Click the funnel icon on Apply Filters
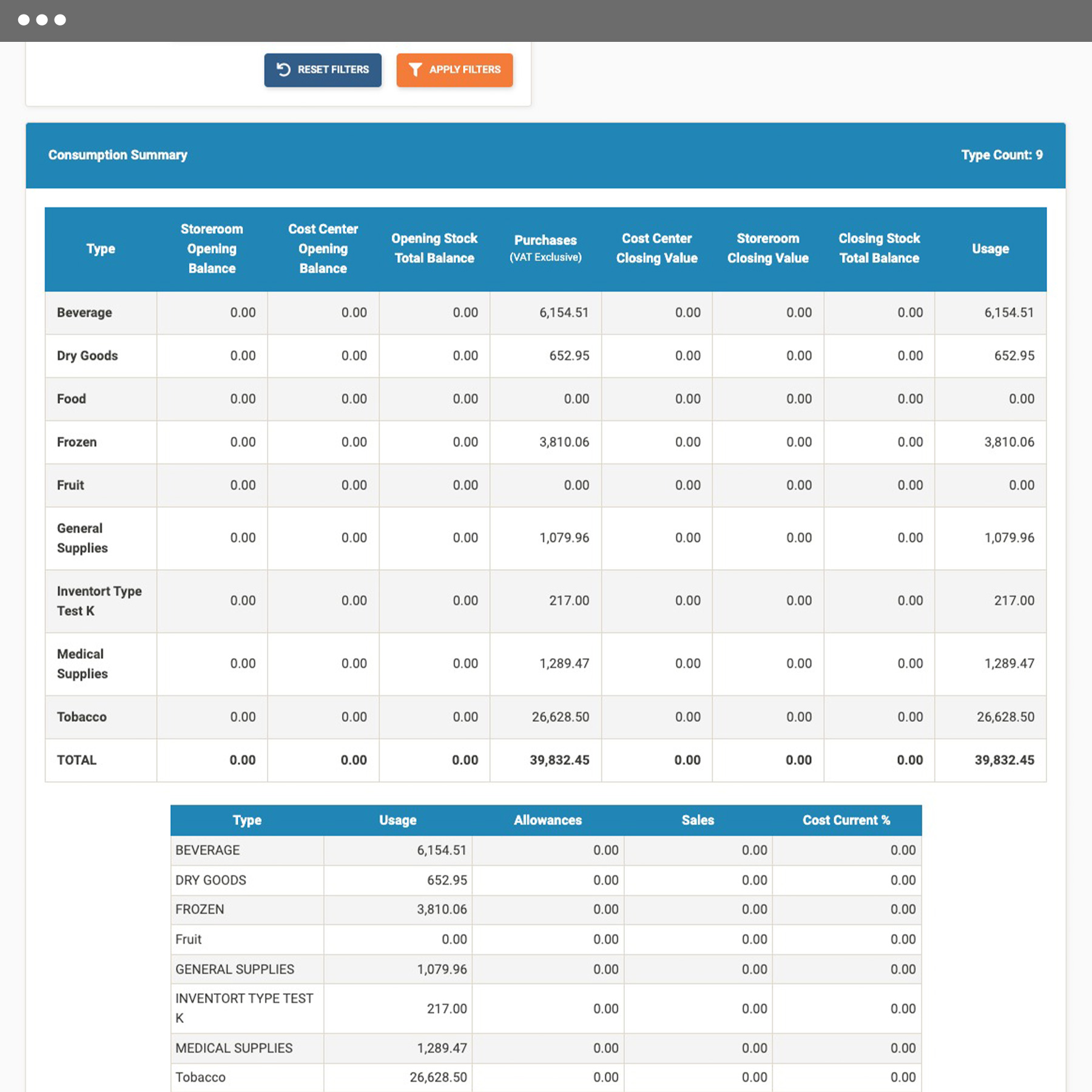The height and width of the screenshot is (1092, 1092). (x=416, y=70)
